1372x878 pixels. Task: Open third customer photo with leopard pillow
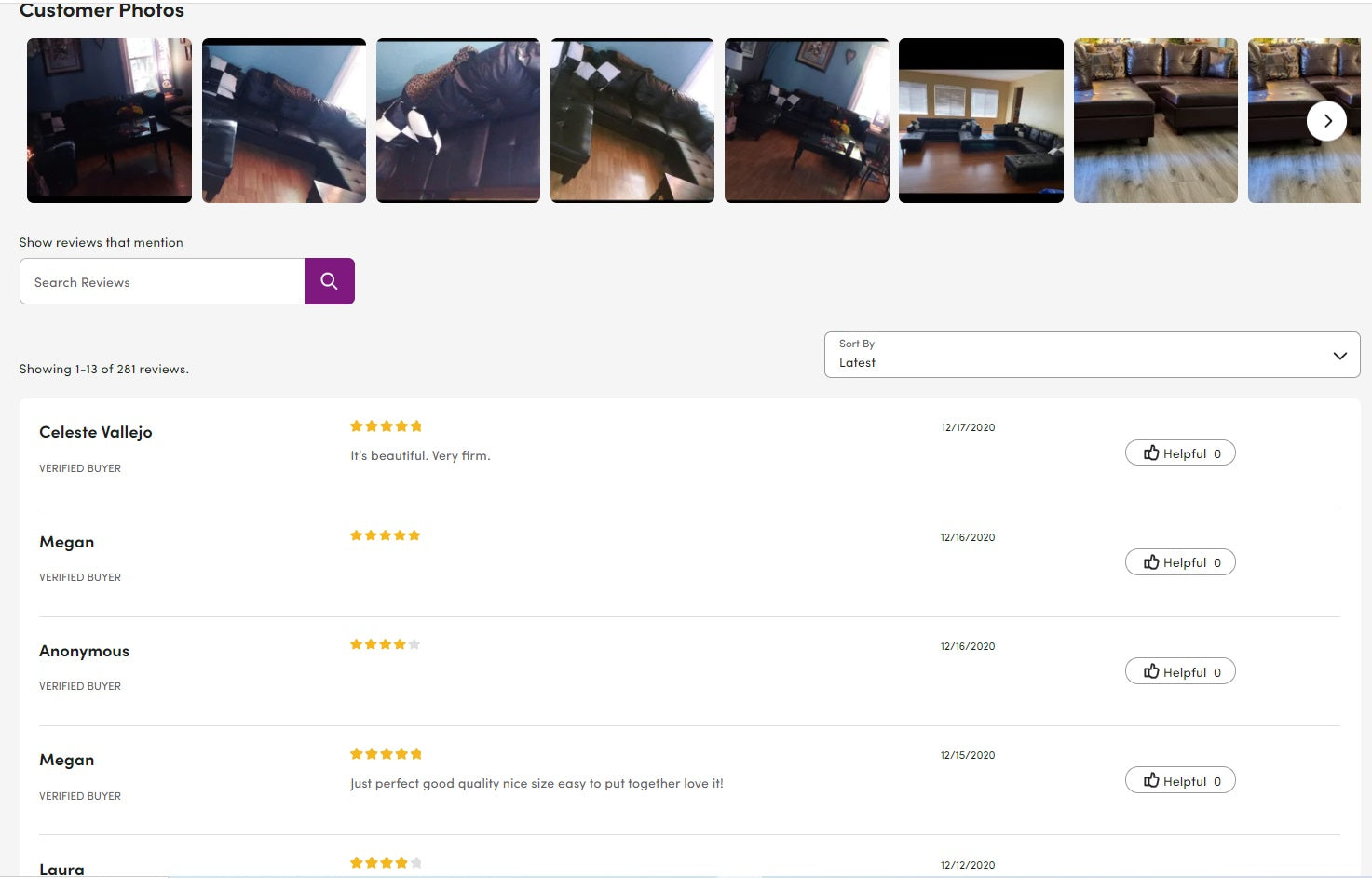458,120
